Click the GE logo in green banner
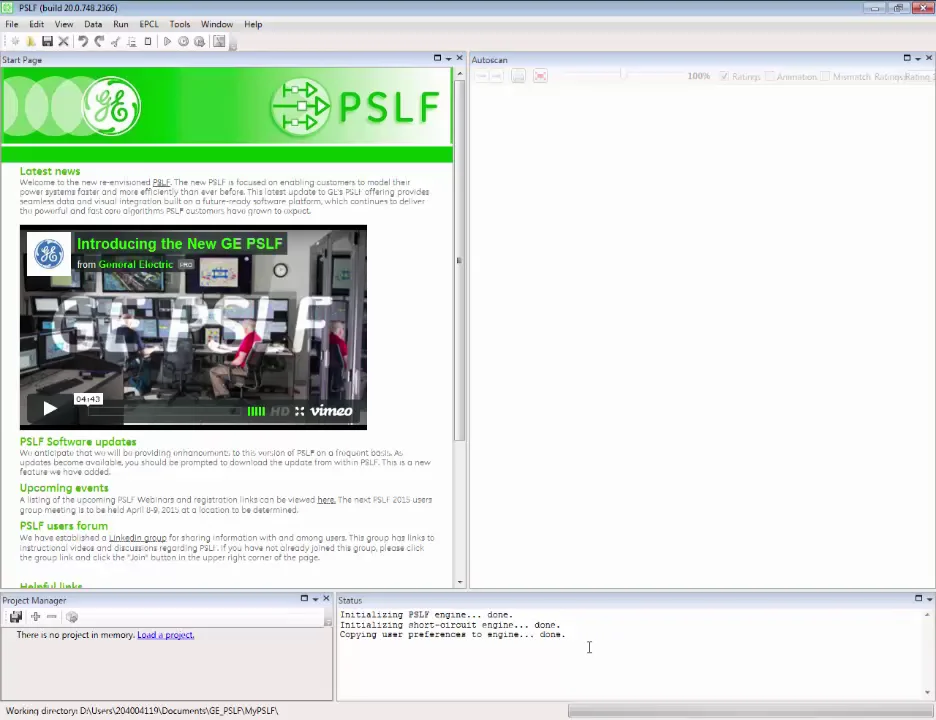This screenshot has height=720, width=936. coord(112,106)
